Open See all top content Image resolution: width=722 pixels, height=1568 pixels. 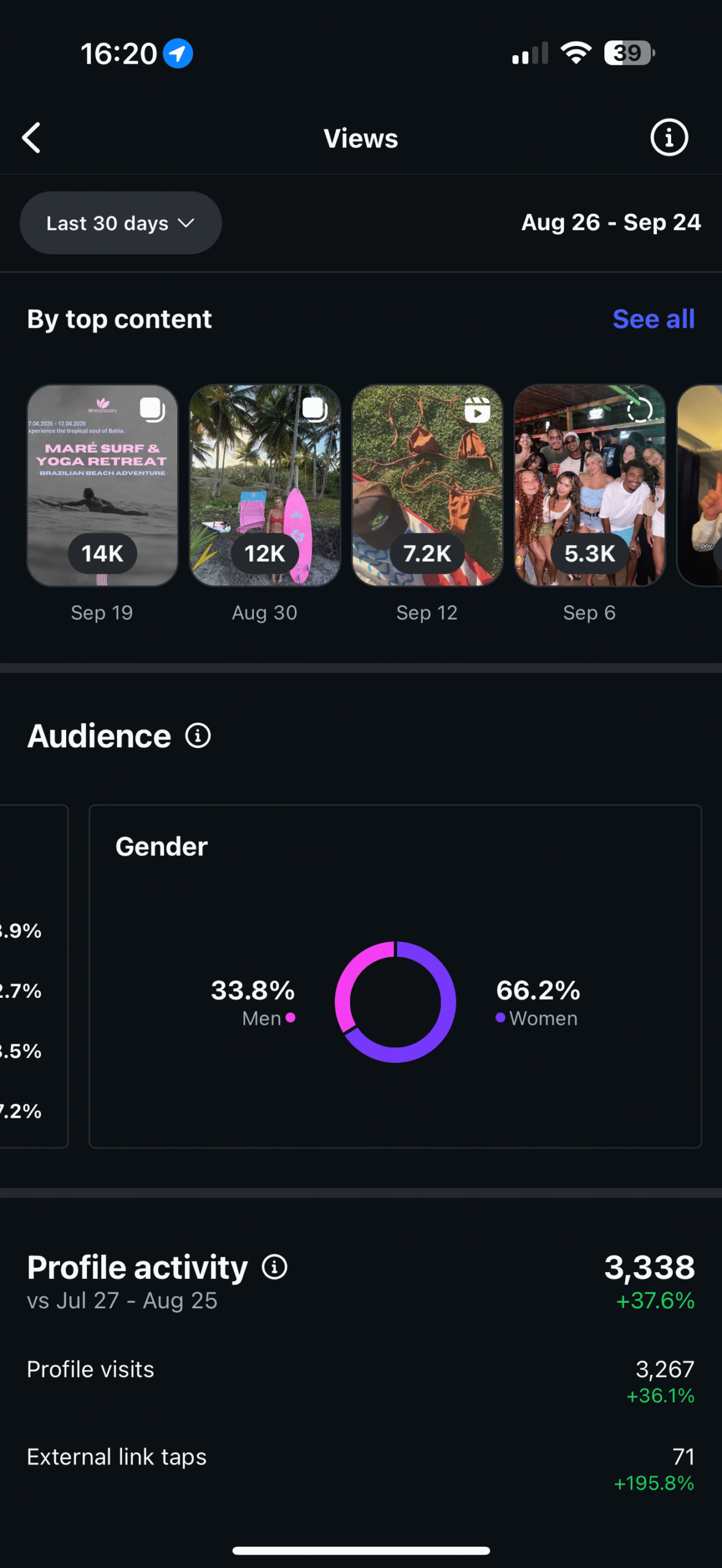tap(653, 319)
